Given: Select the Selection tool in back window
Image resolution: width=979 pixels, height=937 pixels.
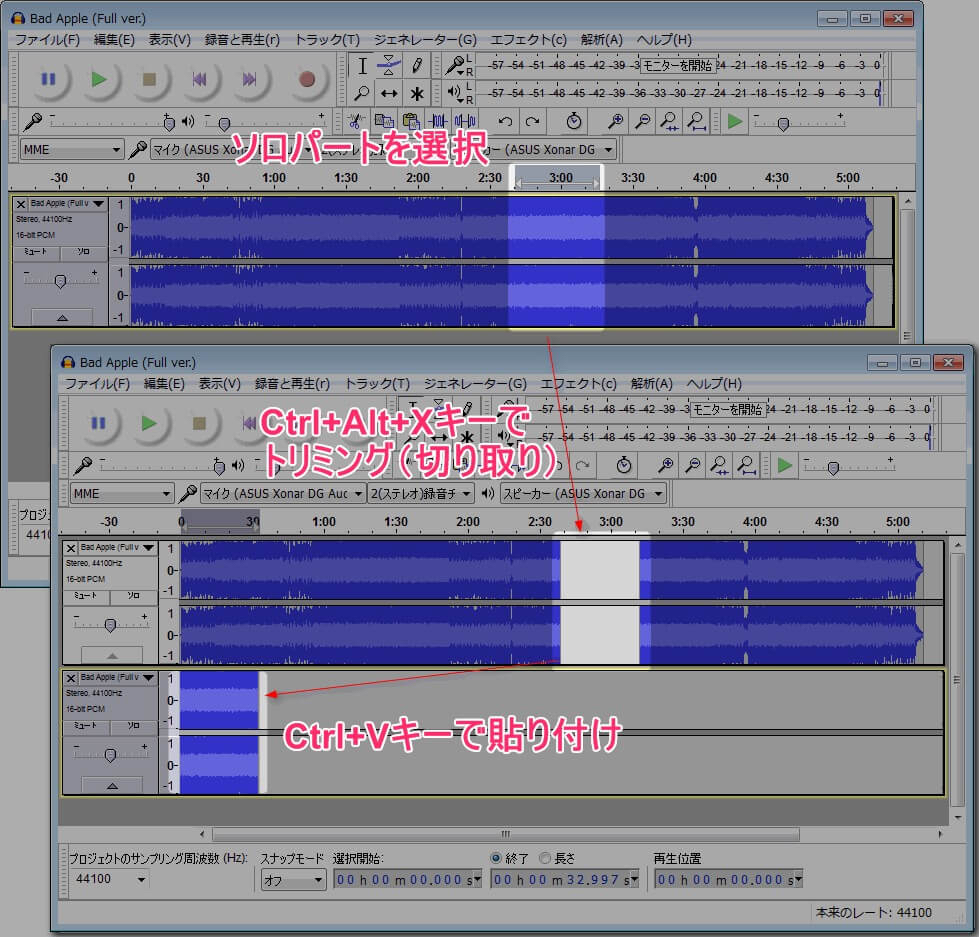Looking at the screenshot, I should coord(362,66).
